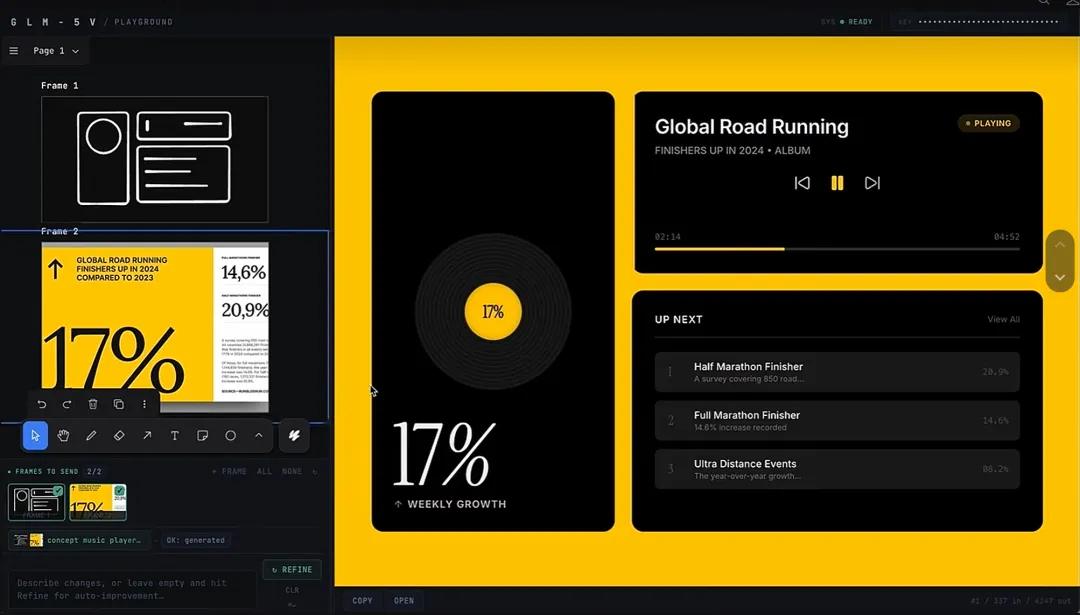The height and width of the screenshot is (615, 1080).
Task: Click the GLM-5V logo text
Action: pyautogui.click(x=53, y=22)
